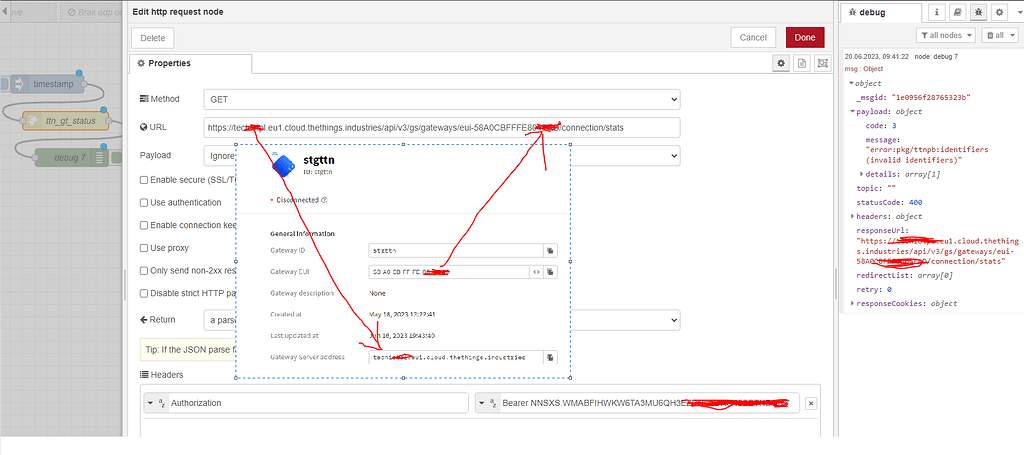Expand the headers object in debug output

point(853,216)
